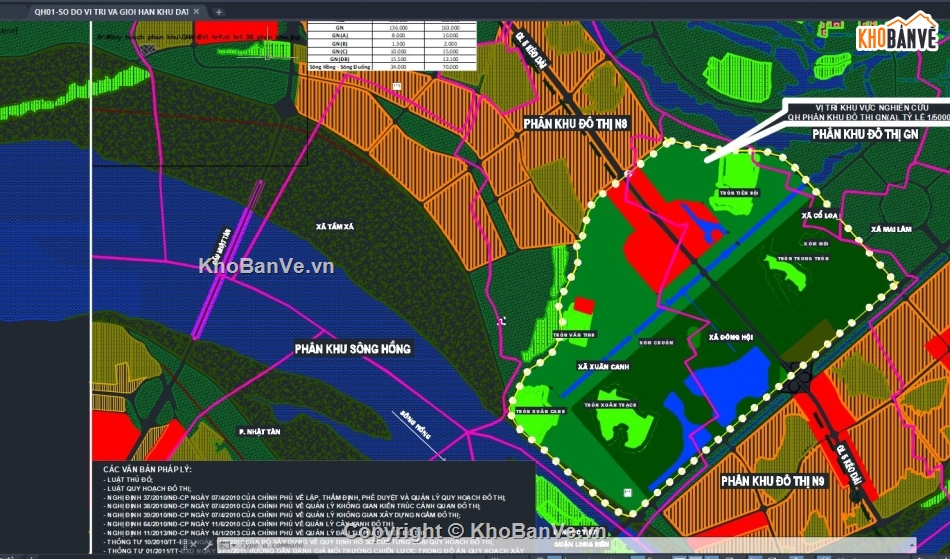Screen dimensions: 950x559
Task: Click table value '70.000'
Action: [x=450, y=67]
